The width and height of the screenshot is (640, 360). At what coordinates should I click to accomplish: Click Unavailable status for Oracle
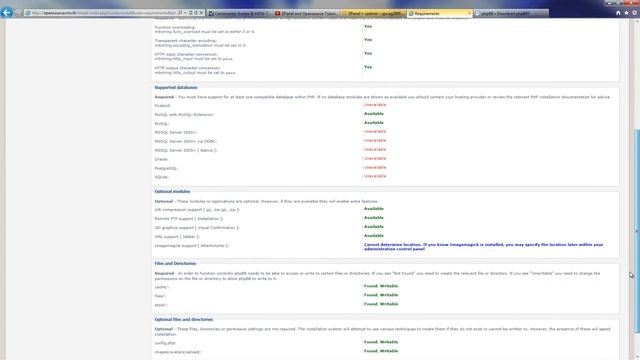point(375,158)
